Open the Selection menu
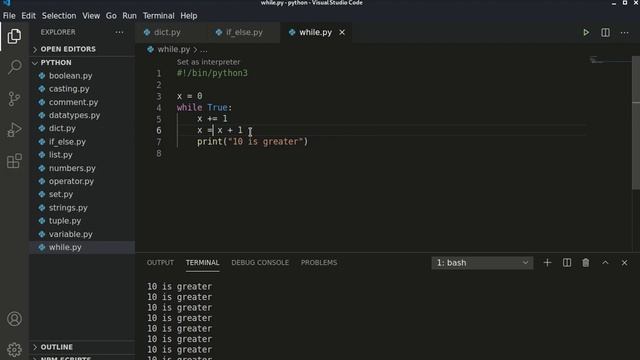640x360 pixels. point(59,16)
